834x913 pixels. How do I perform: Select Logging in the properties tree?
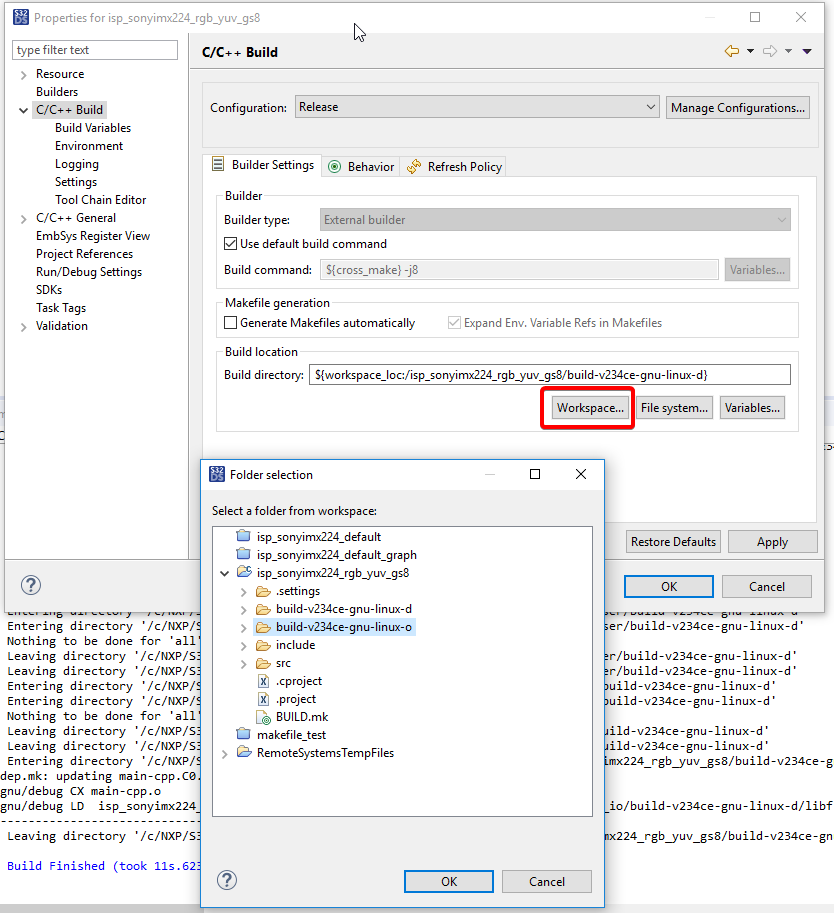click(x=76, y=164)
